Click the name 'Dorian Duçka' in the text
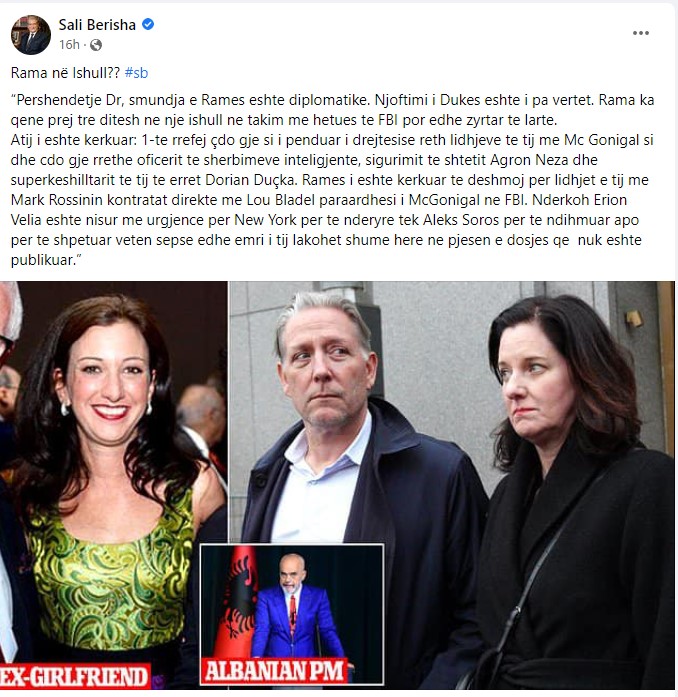 (250, 180)
